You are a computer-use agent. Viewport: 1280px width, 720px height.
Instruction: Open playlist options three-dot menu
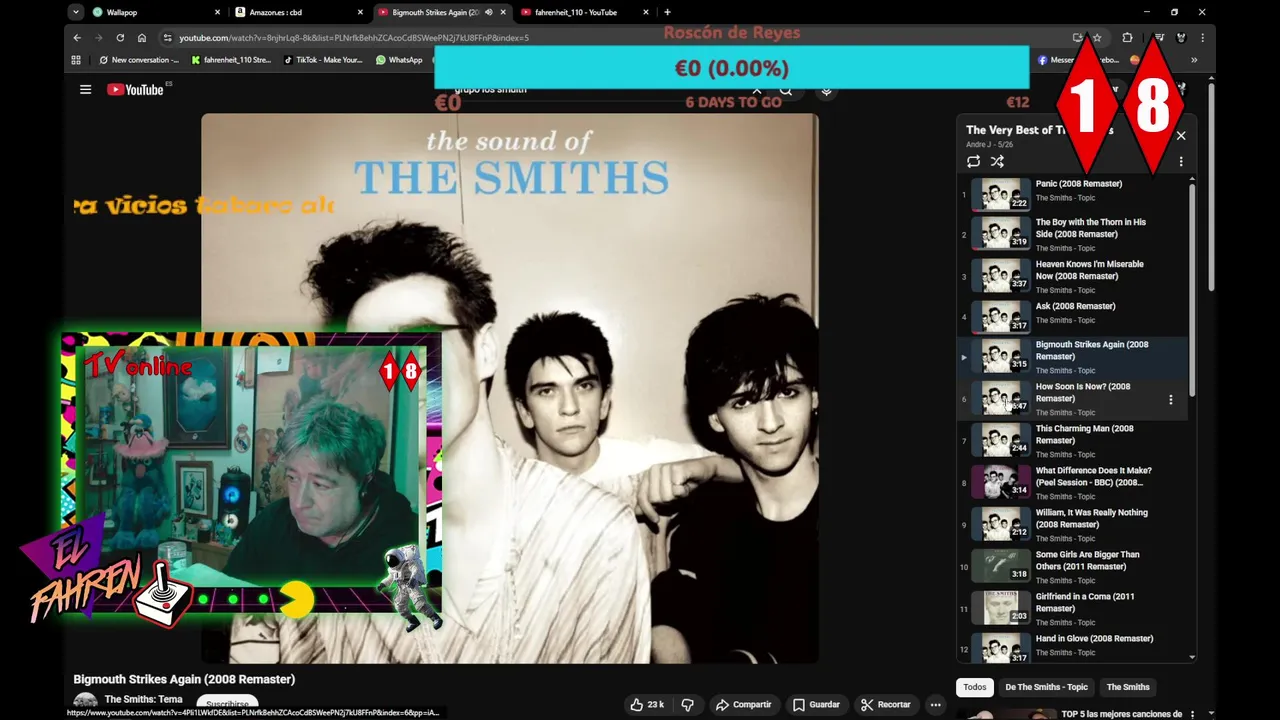[x=1180, y=161]
